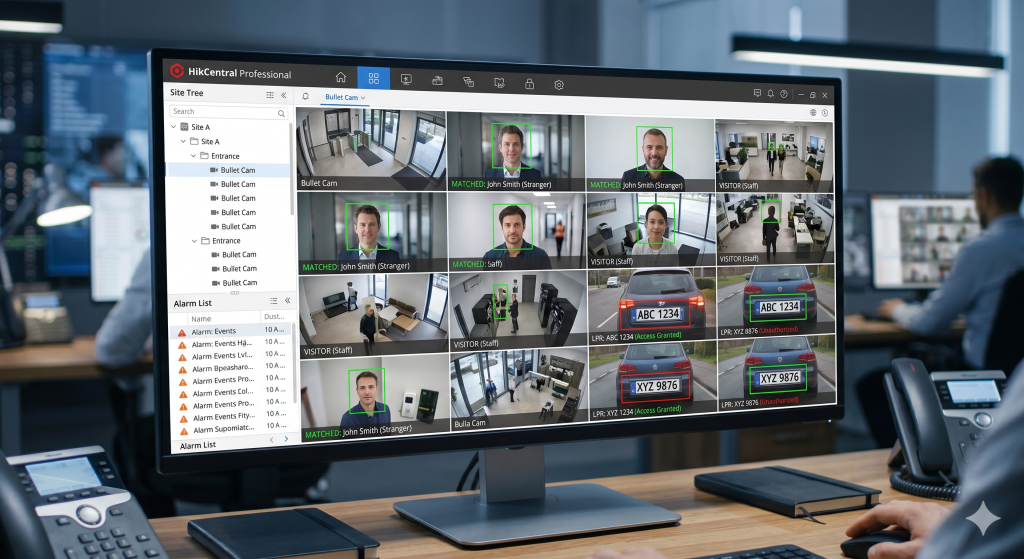Collapse the Site A folder node

click(183, 141)
